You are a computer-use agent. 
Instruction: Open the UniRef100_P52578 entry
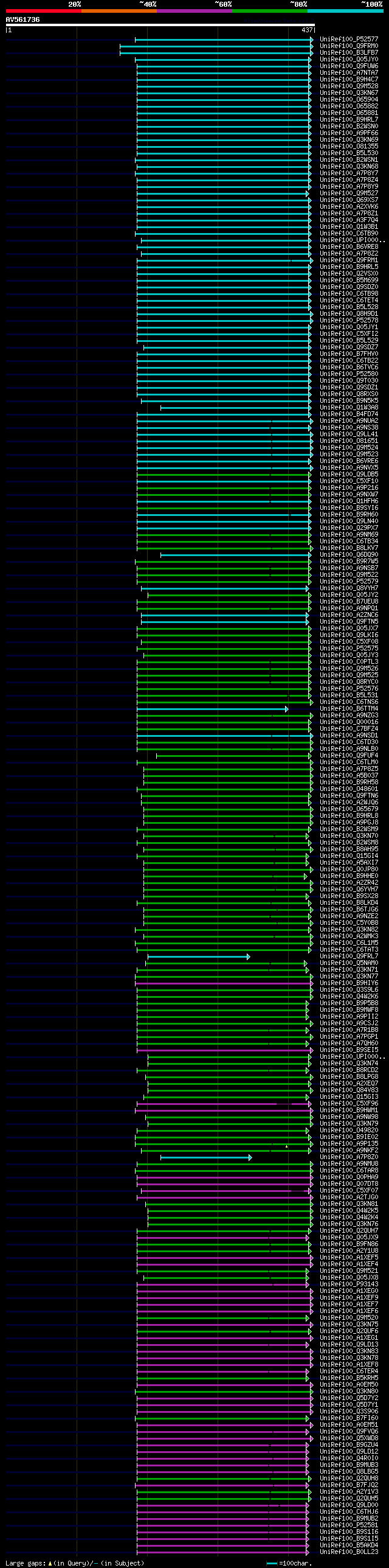pyautogui.click(x=349, y=320)
